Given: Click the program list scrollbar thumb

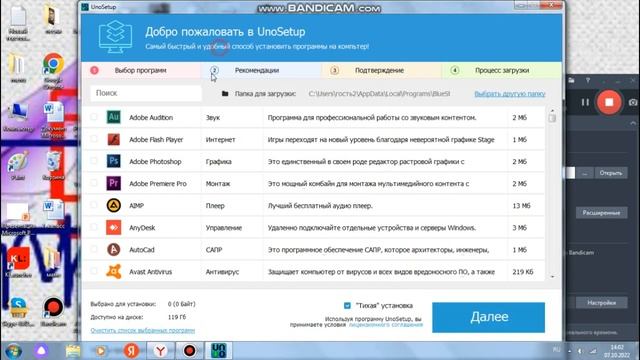Looking at the screenshot, I should pos(552,118).
